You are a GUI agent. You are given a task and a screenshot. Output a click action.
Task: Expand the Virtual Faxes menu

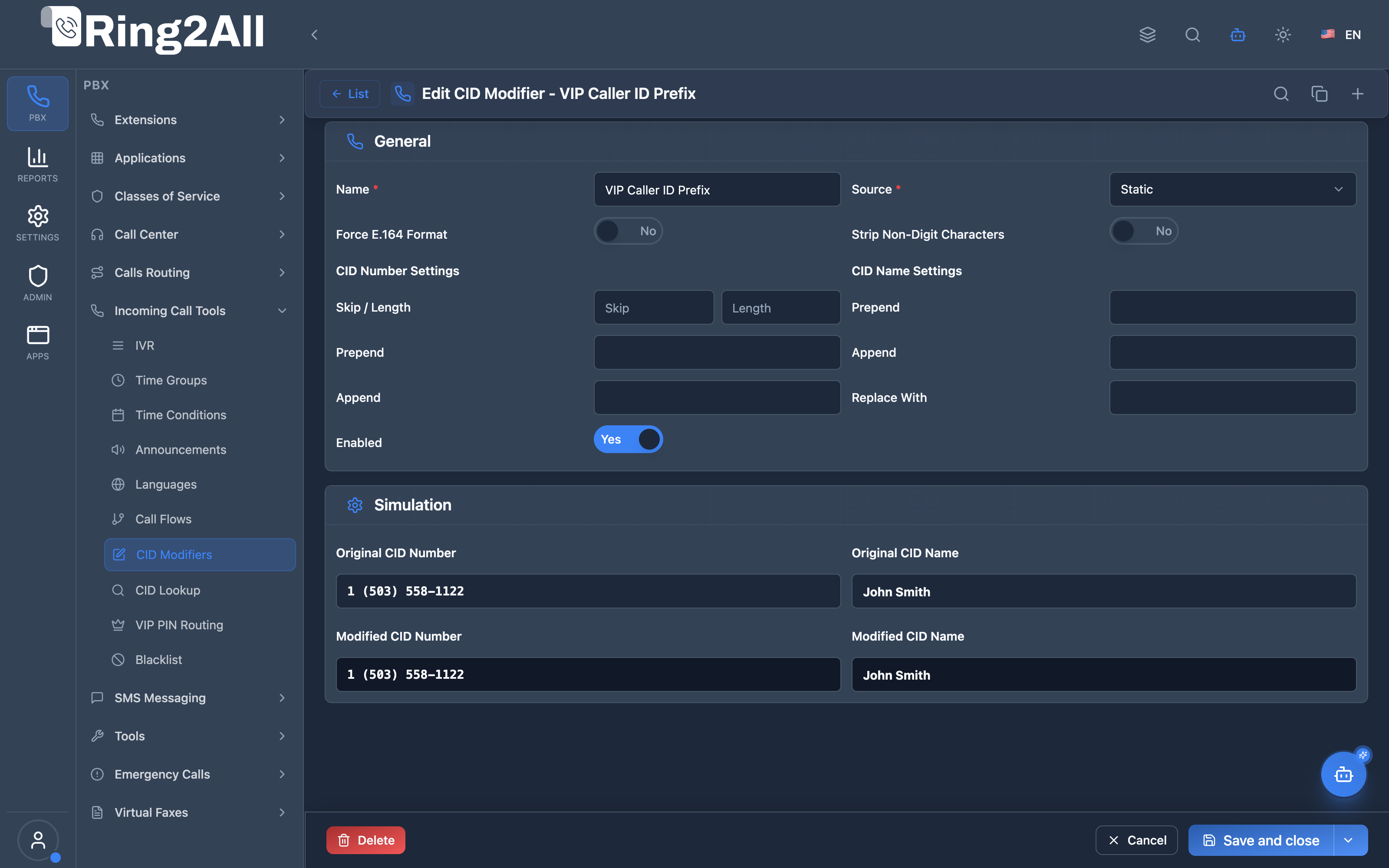click(x=189, y=812)
